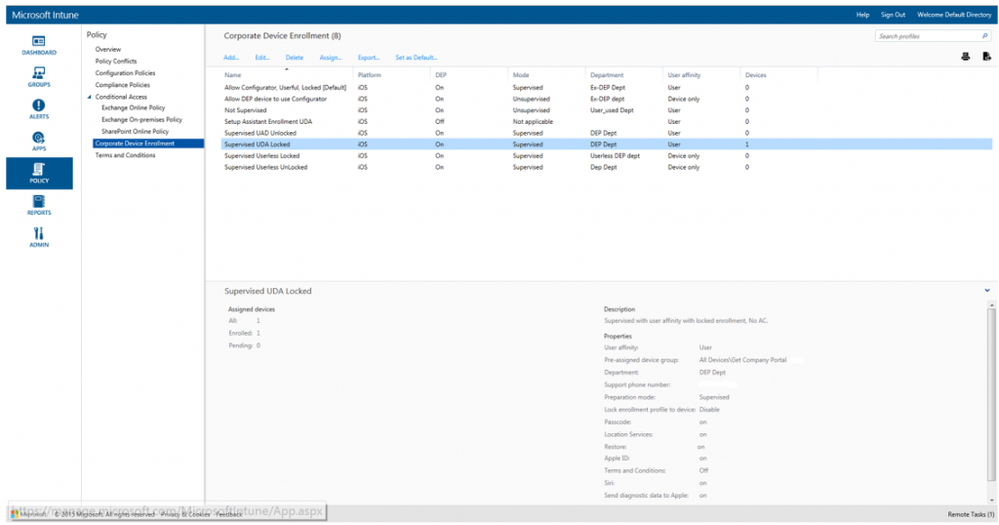999x525 pixels.
Task: Open Conditional Access in navigation
Action: coord(121,97)
